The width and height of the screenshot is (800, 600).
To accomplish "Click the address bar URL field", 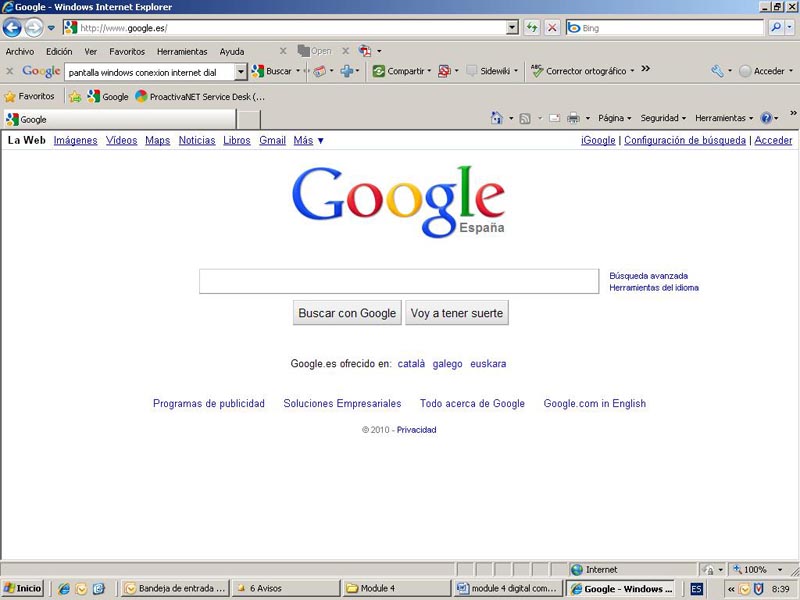I will click(286, 28).
